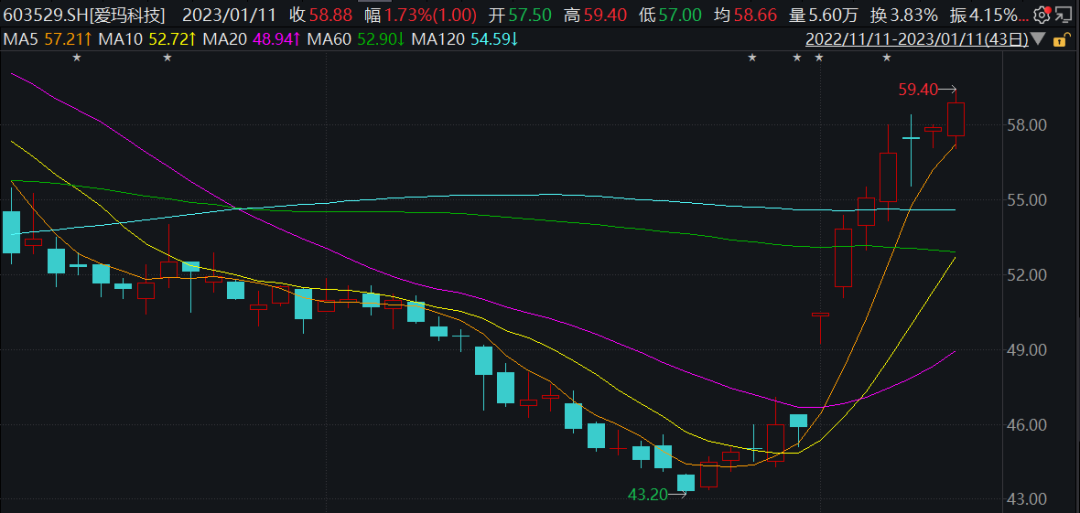Image resolution: width=1080 pixels, height=513 pixels.
Task: Click the lowest cyan candlestick near 43.20
Action: (686, 483)
